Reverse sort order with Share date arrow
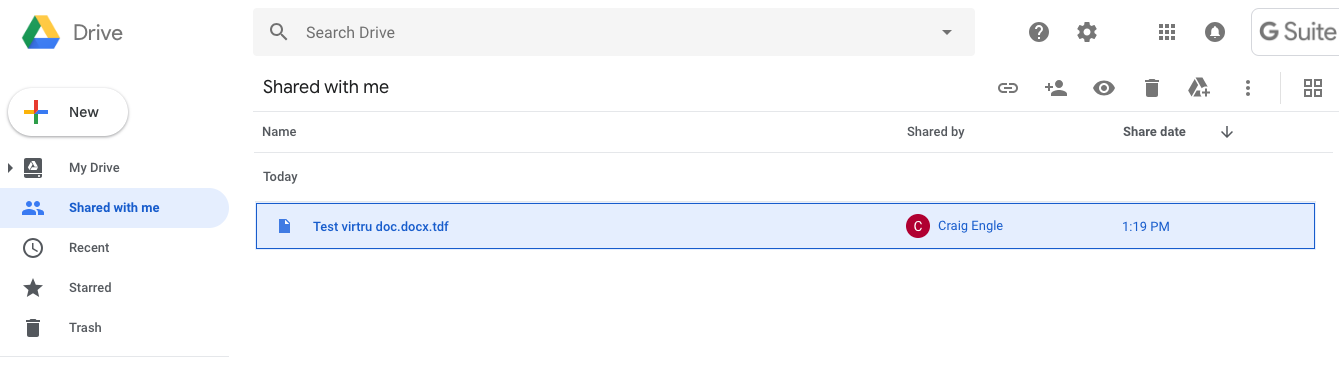This screenshot has height=369, width=1339. (x=1227, y=132)
